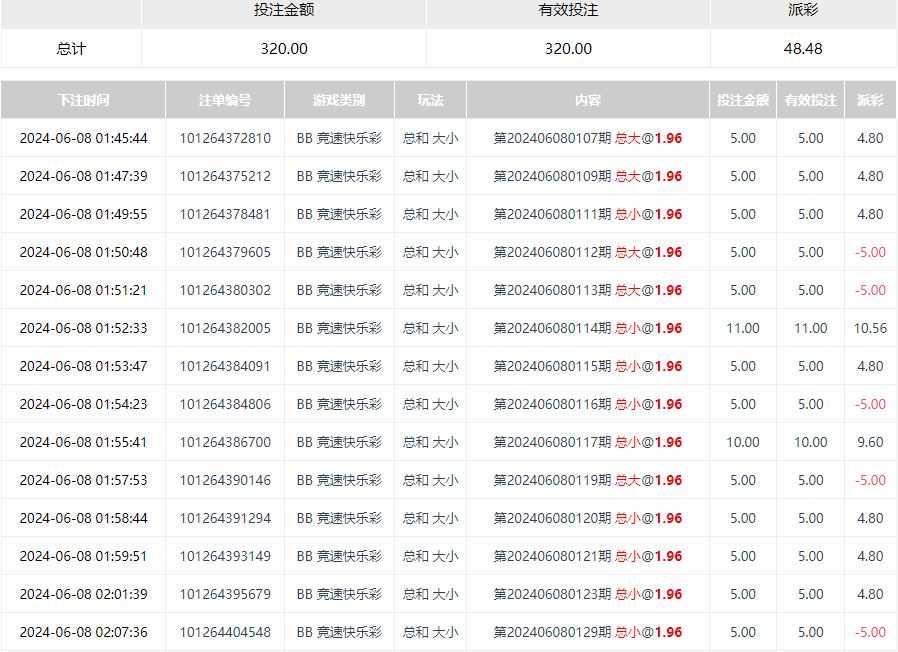
Task: Select the 游戏类别 column header
Action: [339, 100]
